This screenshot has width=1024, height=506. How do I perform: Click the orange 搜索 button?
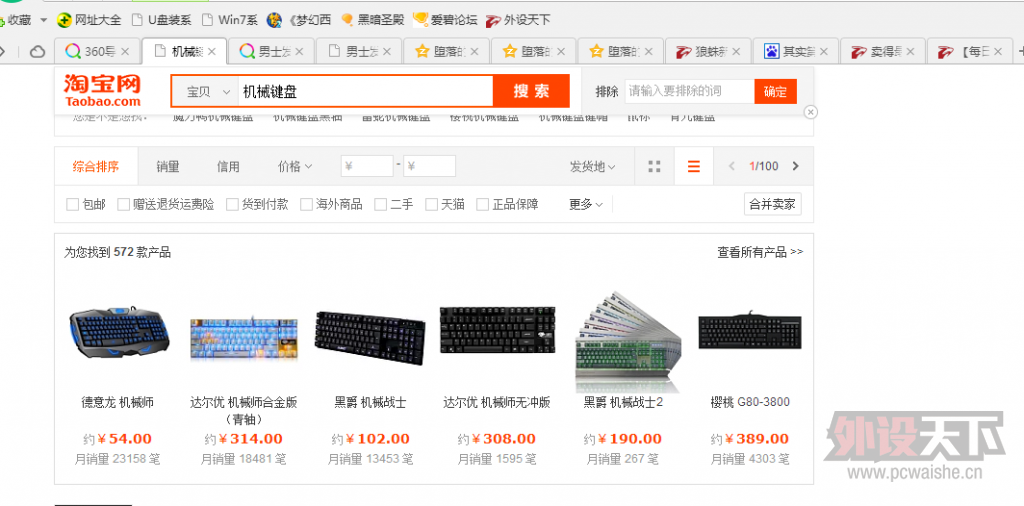(531, 91)
